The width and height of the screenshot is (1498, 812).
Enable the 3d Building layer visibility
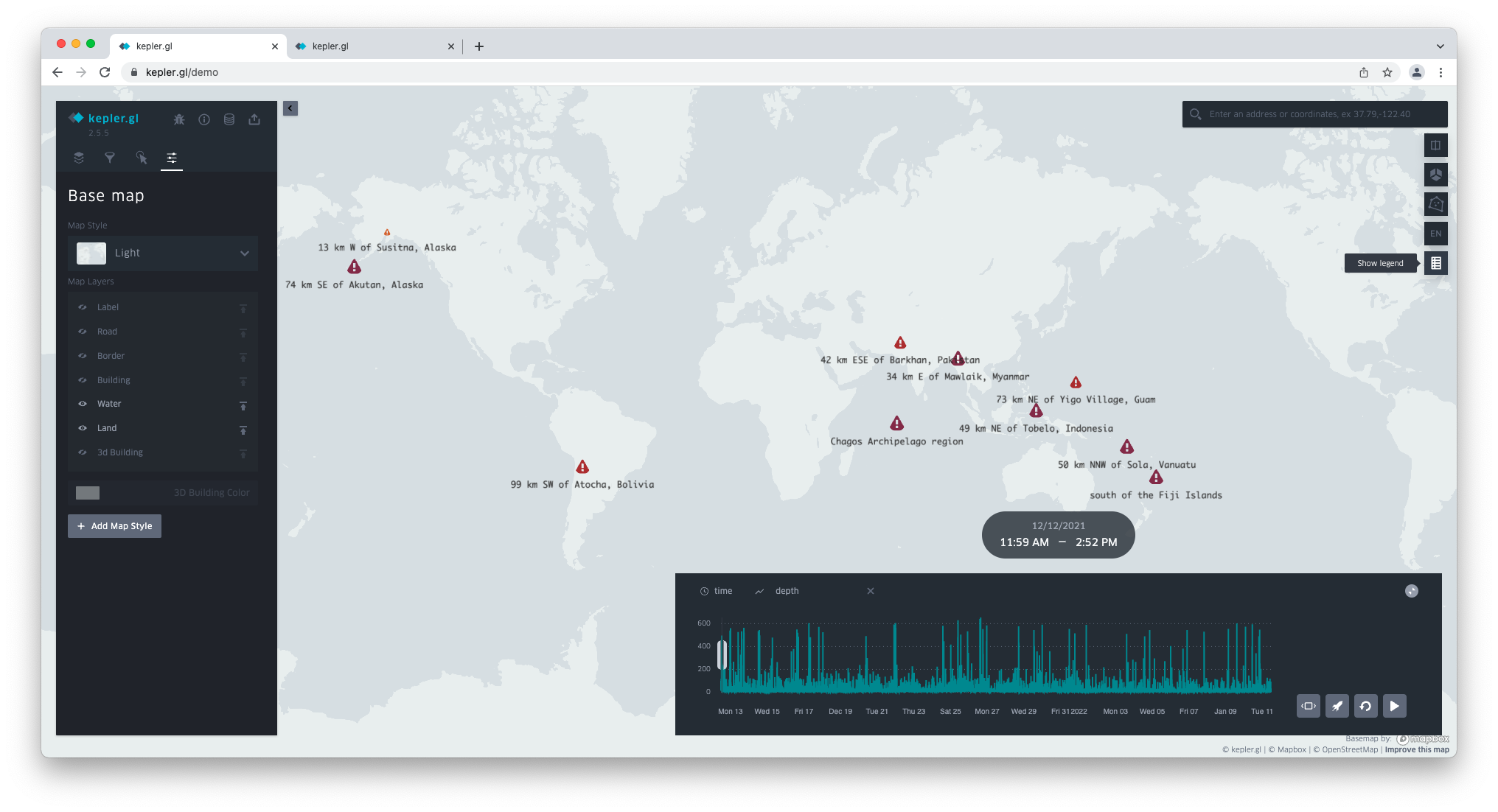tap(83, 452)
